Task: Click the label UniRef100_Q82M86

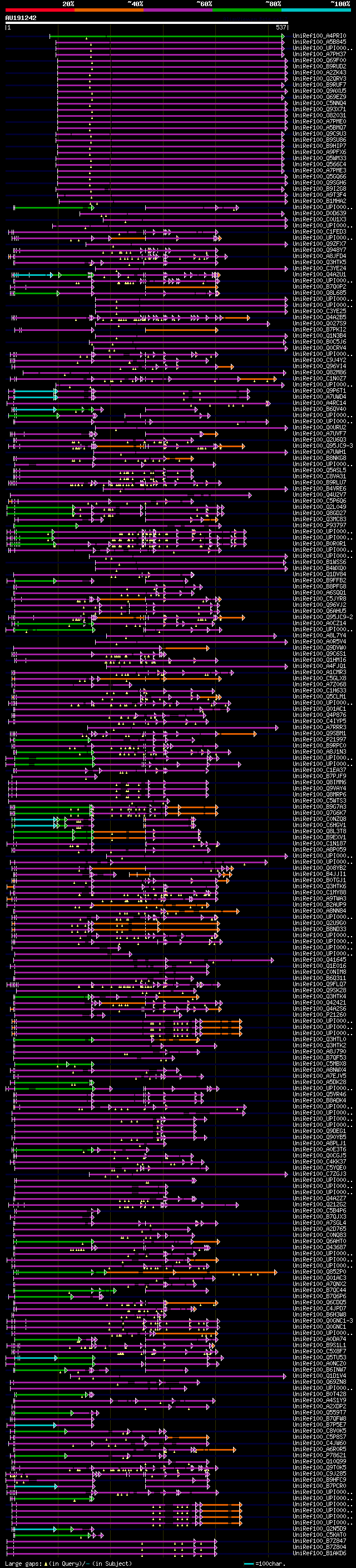Action: pyautogui.click(x=319, y=373)
